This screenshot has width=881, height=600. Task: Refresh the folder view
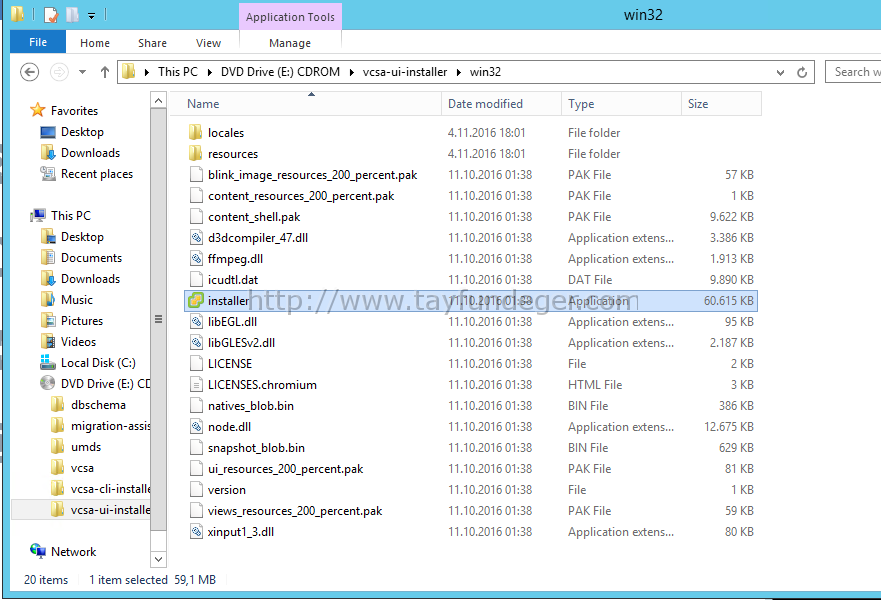click(802, 72)
